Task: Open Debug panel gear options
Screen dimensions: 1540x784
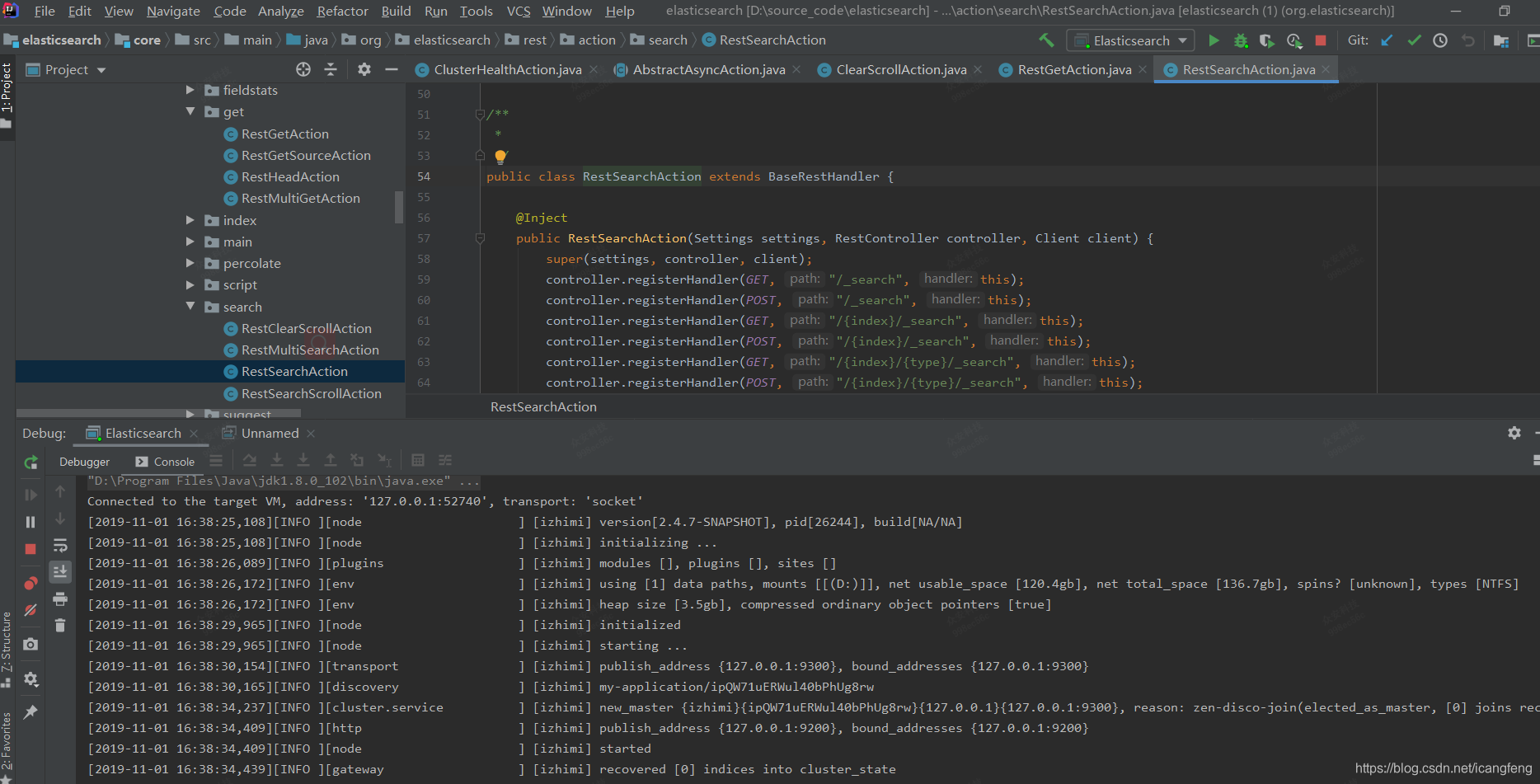Action: click(1514, 433)
